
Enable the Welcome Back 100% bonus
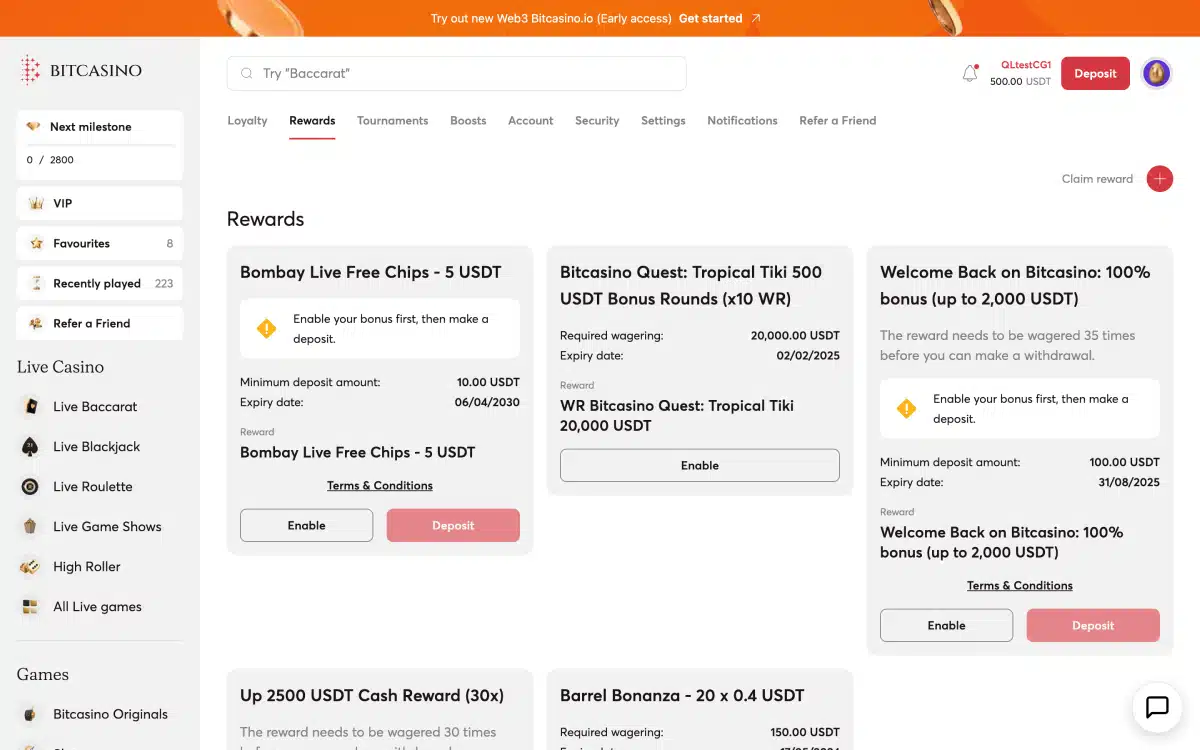coord(946,625)
